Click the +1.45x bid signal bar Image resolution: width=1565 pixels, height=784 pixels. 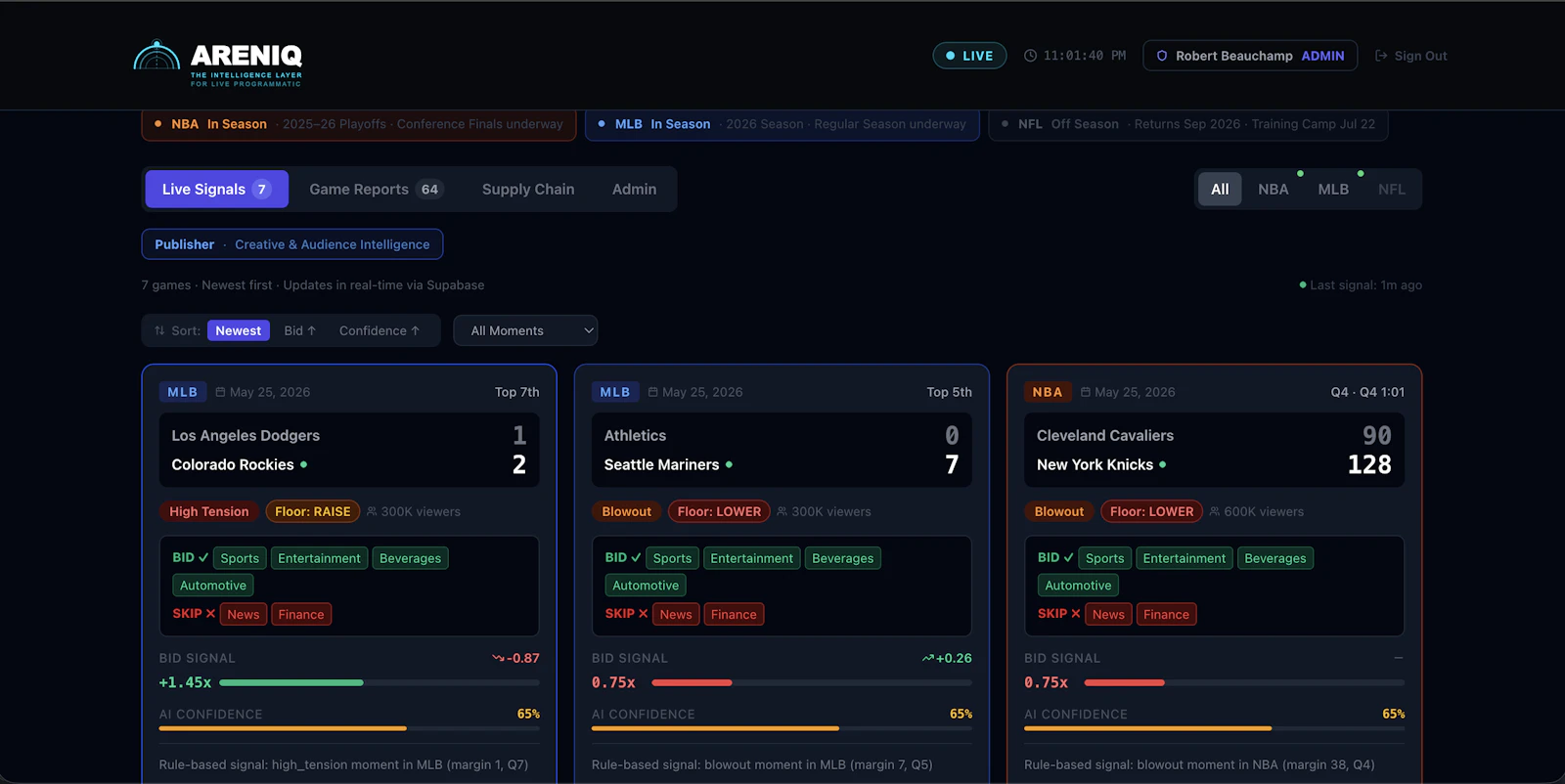(380, 682)
